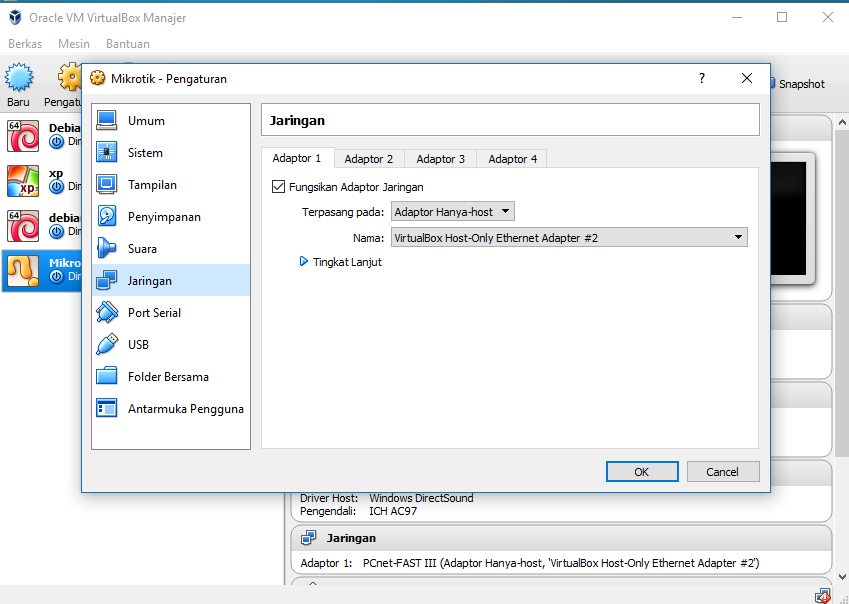Open the Suara settings category

pyautogui.click(x=171, y=248)
